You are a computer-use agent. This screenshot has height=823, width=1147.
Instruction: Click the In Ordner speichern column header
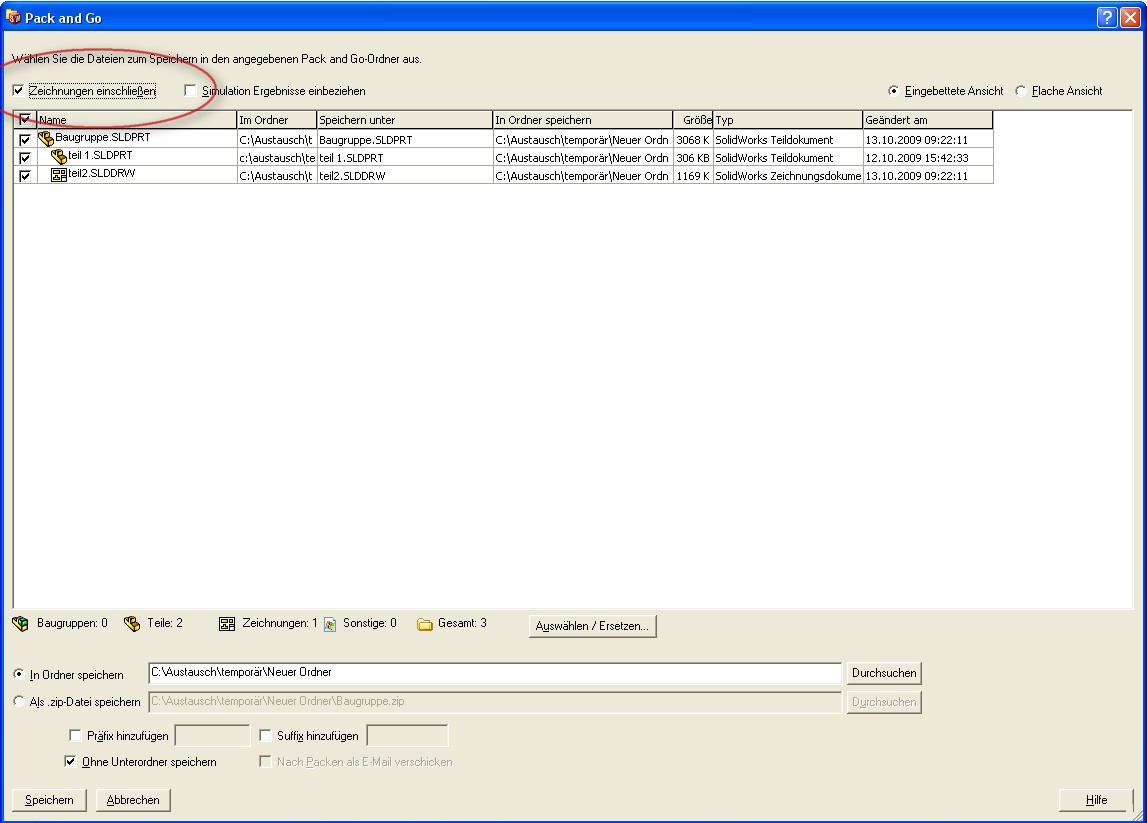point(582,120)
